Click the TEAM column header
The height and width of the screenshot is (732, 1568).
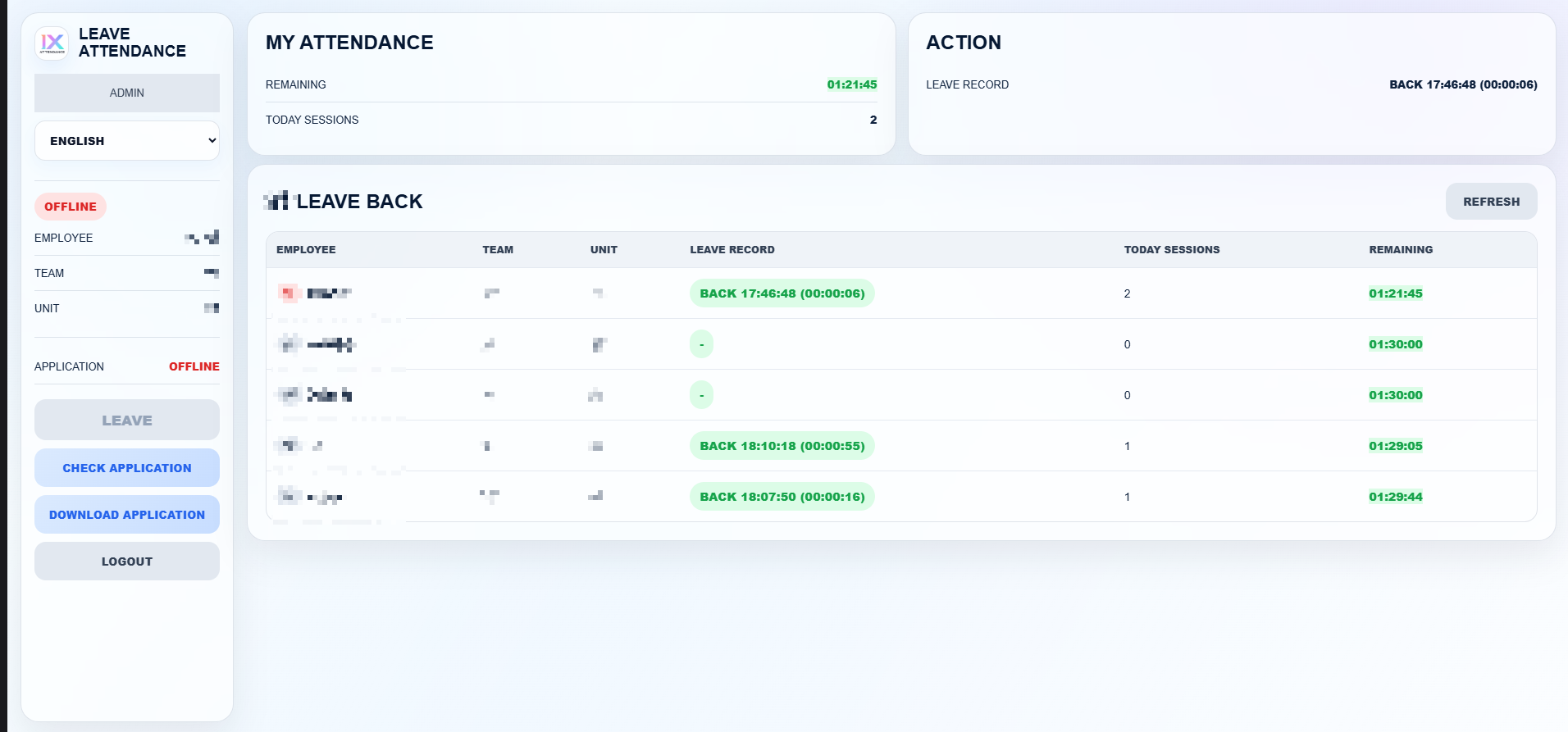pos(498,250)
